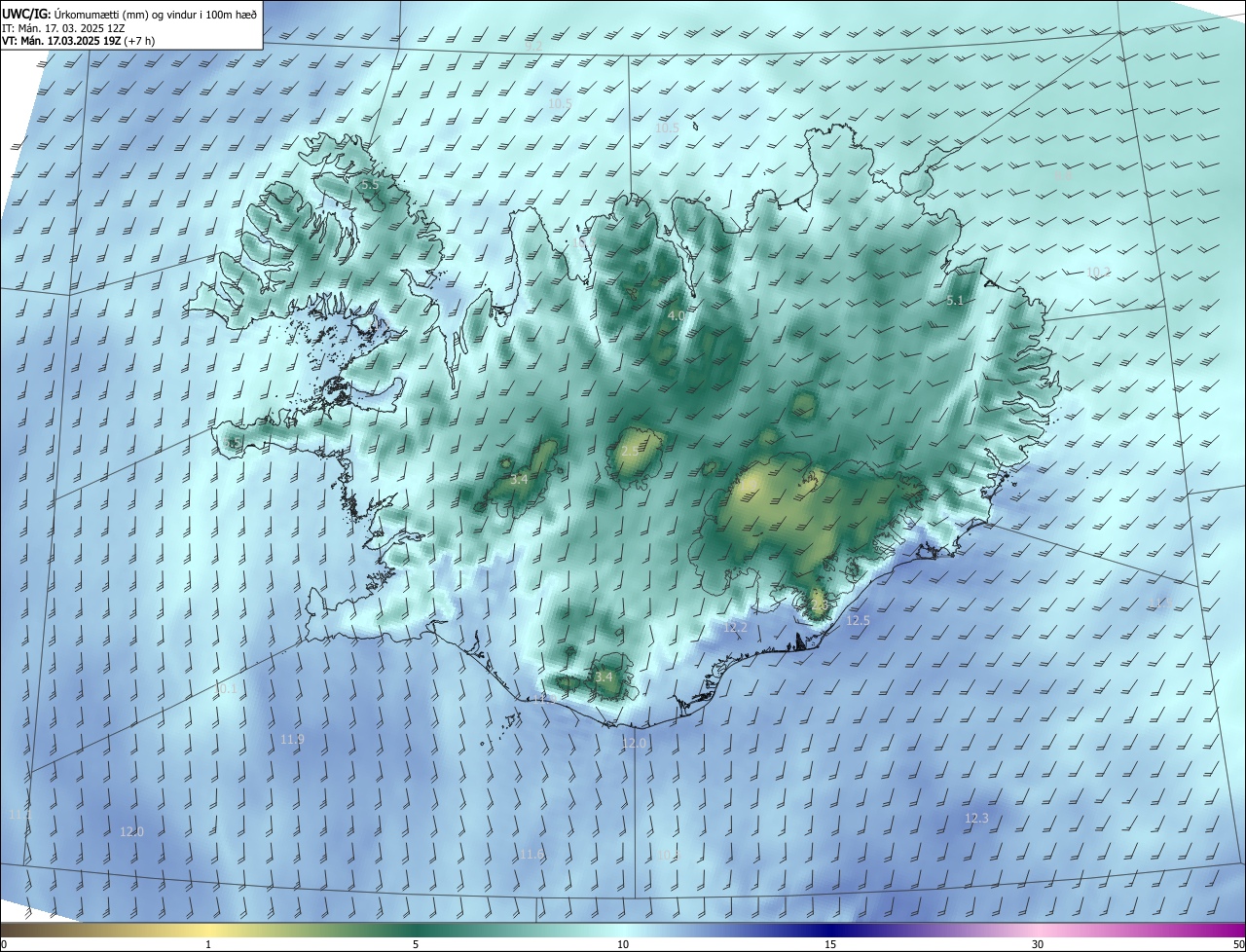Click the 5.1 value in northeast Iceland
1246x952 pixels.
point(955,301)
